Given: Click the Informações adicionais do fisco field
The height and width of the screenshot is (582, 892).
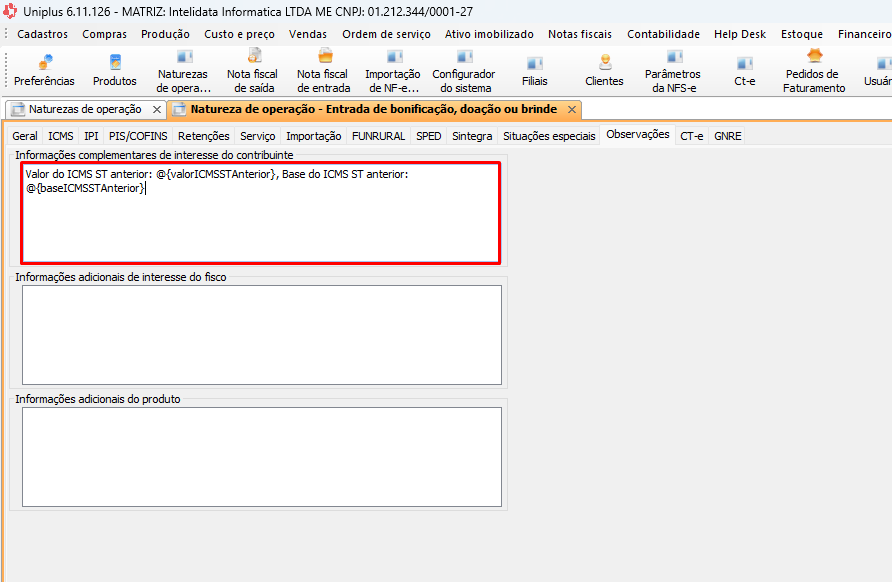Looking at the screenshot, I should (x=262, y=335).
